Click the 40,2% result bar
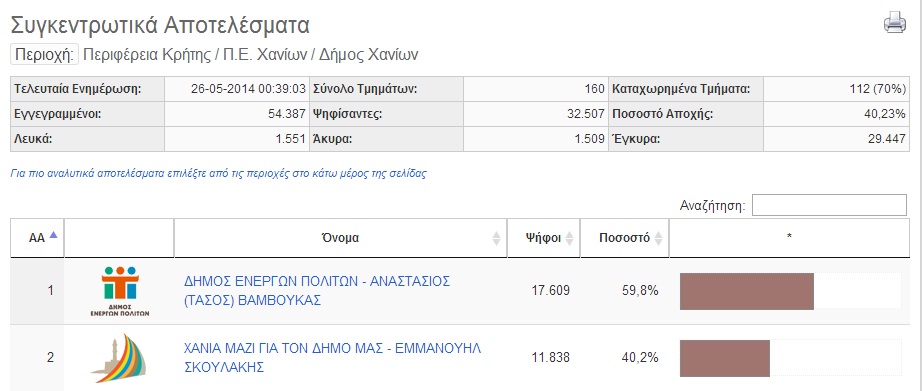Viewport: 922px width, 391px height. 724,358
